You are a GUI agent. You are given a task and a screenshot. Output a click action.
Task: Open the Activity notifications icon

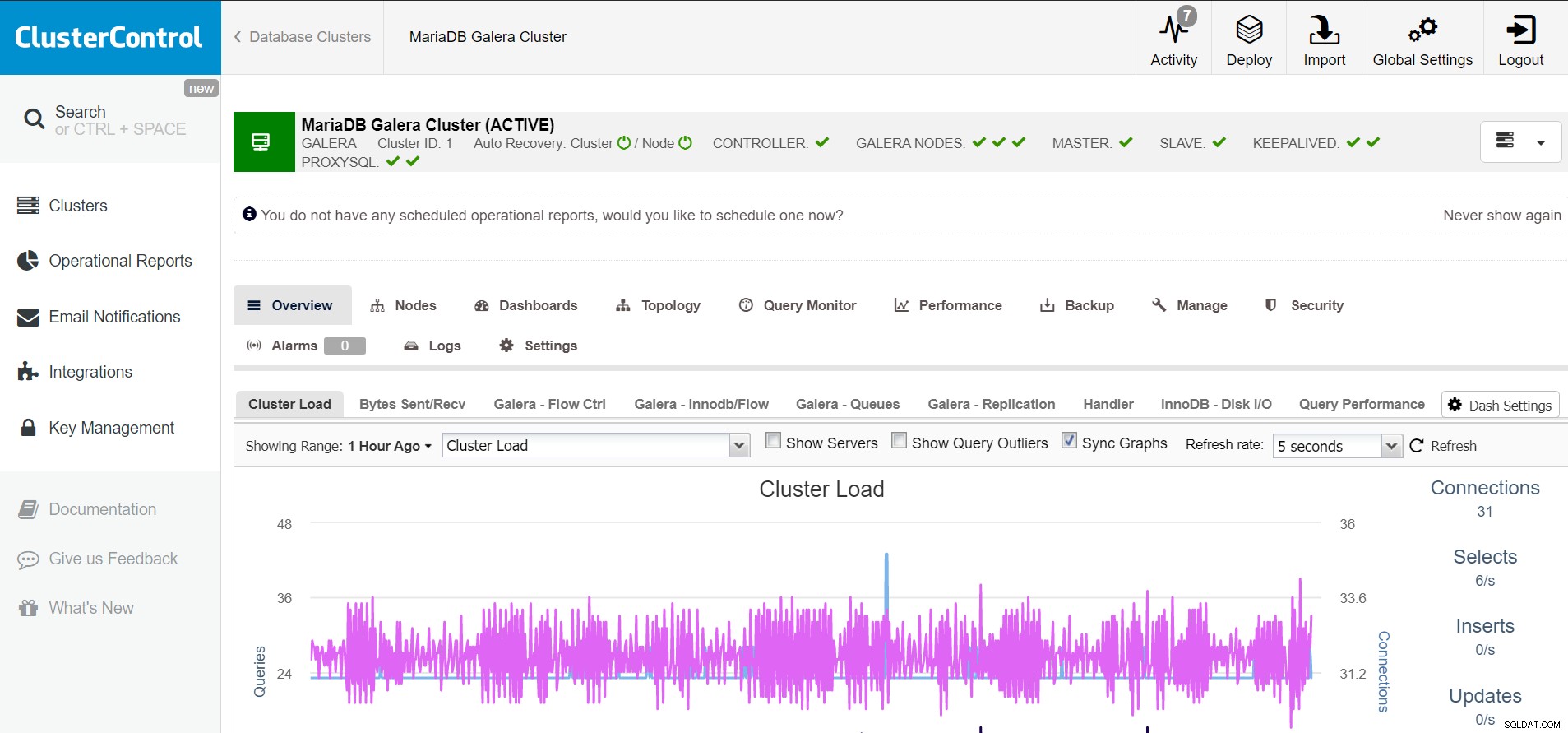pos(1173,30)
